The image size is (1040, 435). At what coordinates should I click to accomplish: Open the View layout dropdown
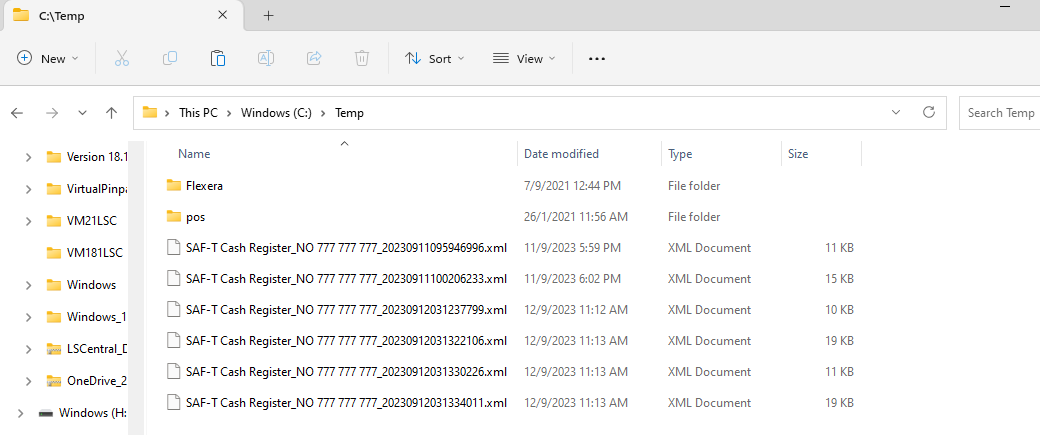(524, 59)
